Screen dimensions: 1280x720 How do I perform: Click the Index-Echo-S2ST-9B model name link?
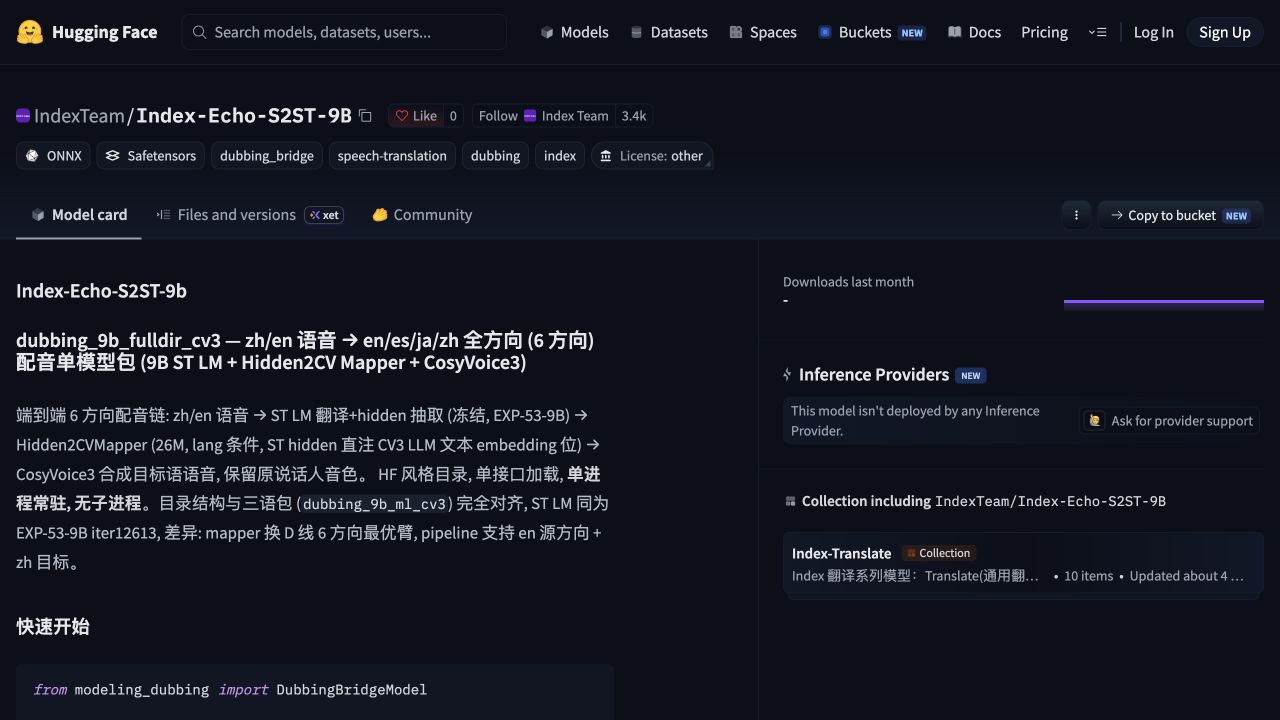pos(244,116)
